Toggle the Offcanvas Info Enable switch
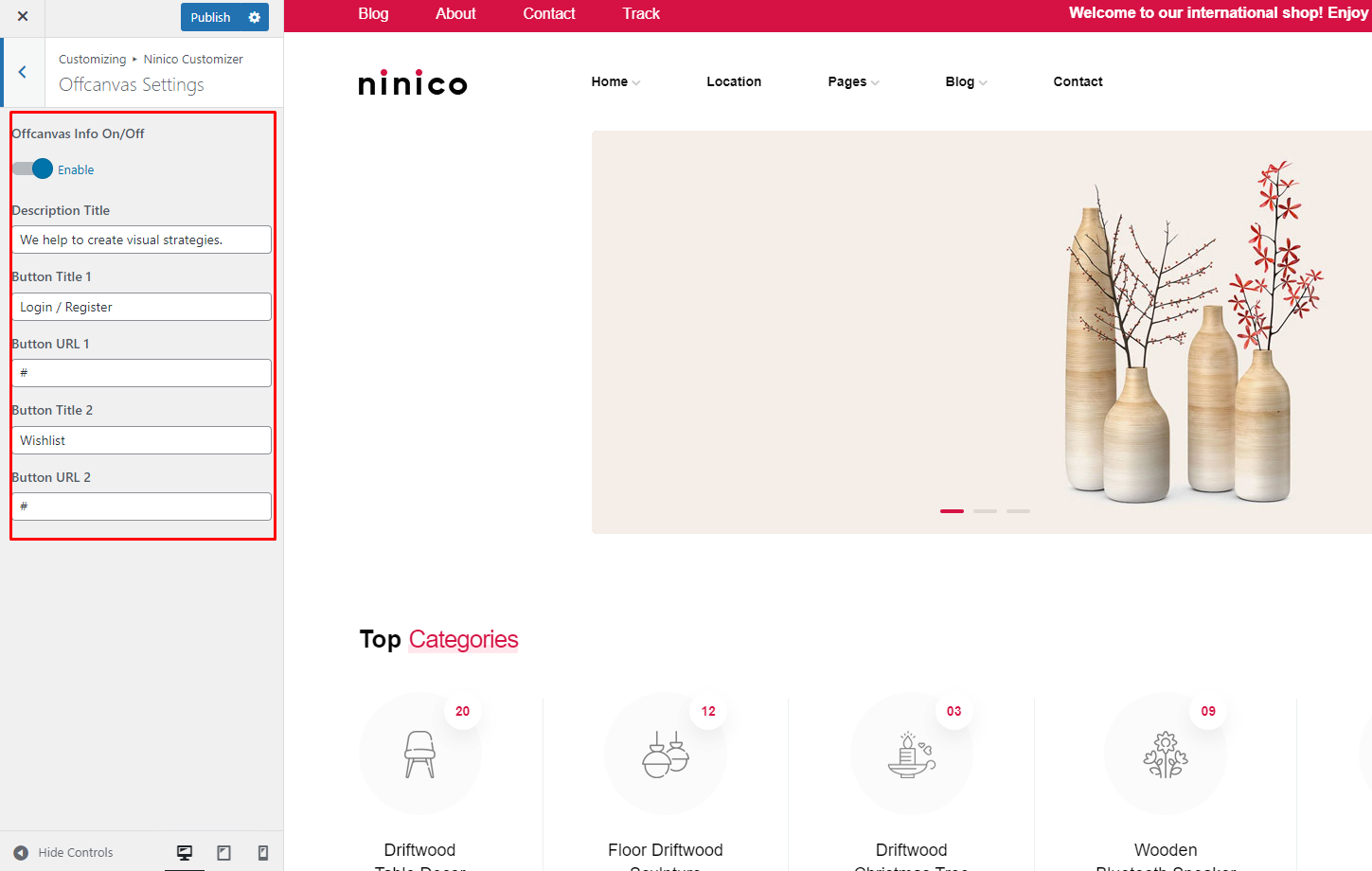Screen dimensions: 1372x871 coord(33,169)
